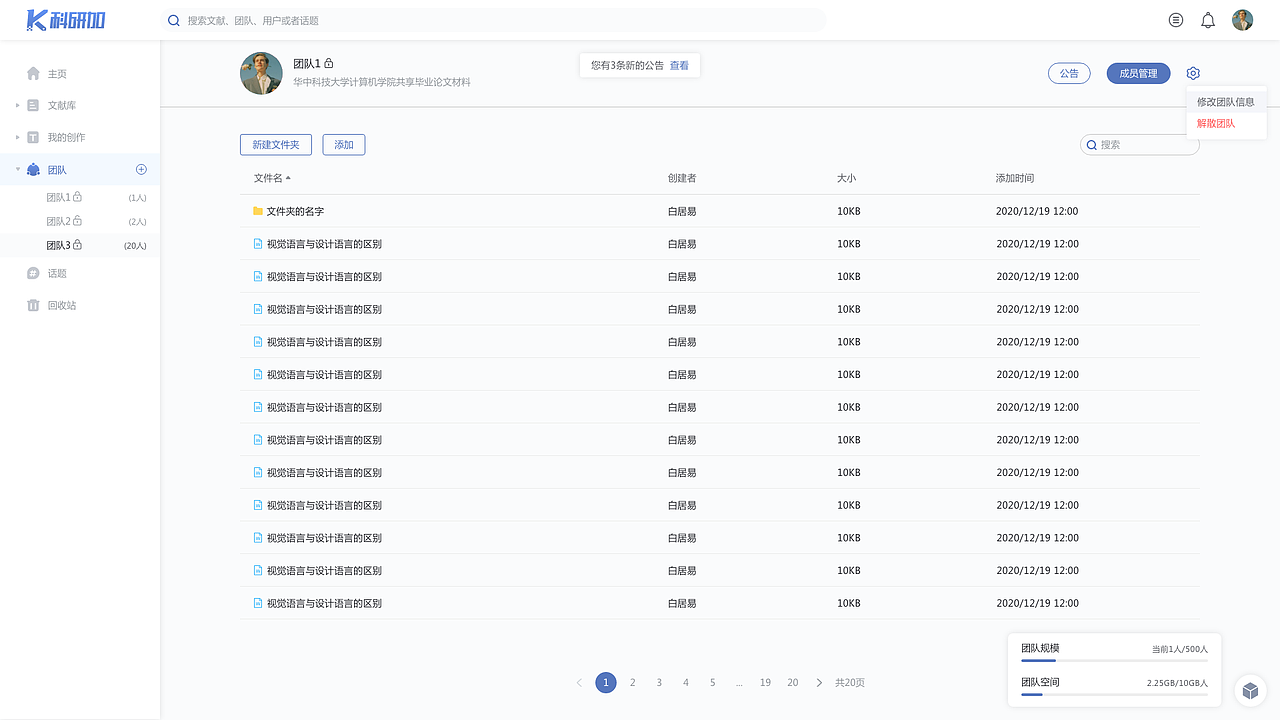The image size is (1280, 720).
Task: Select 团队1 in the sidebar
Action: click(80, 198)
